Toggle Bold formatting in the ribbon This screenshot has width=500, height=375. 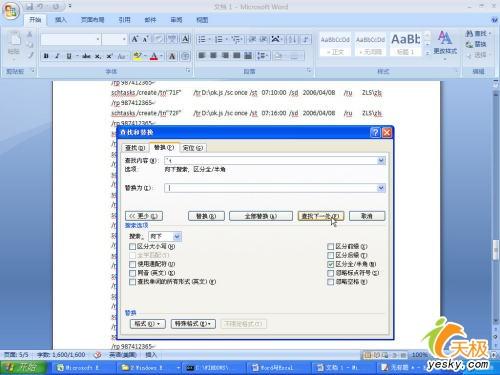tap(46, 56)
